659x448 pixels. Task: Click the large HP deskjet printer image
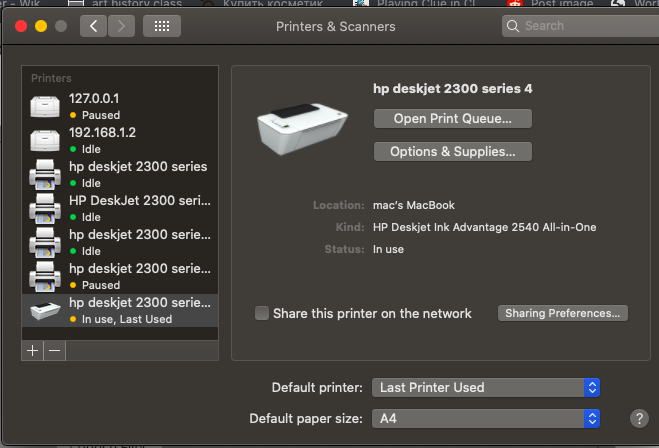tap(302, 129)
